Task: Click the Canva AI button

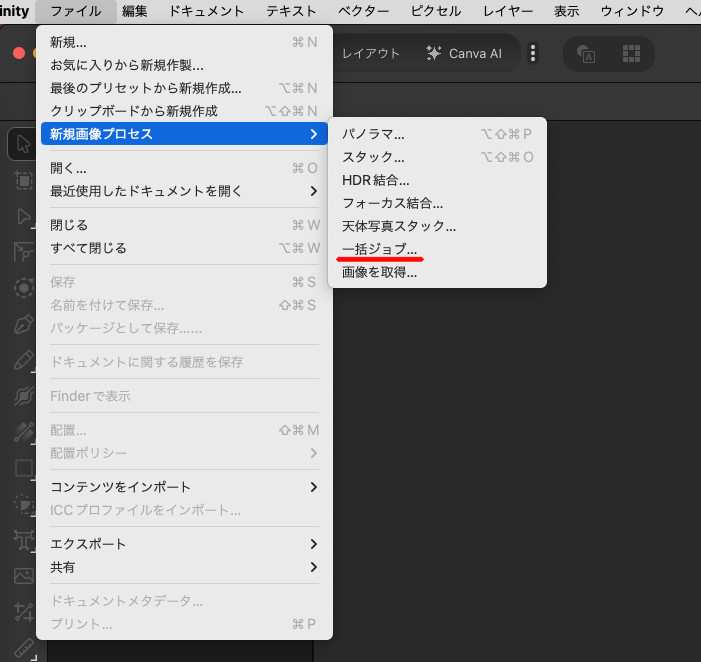Action: (x=464, y=54)
